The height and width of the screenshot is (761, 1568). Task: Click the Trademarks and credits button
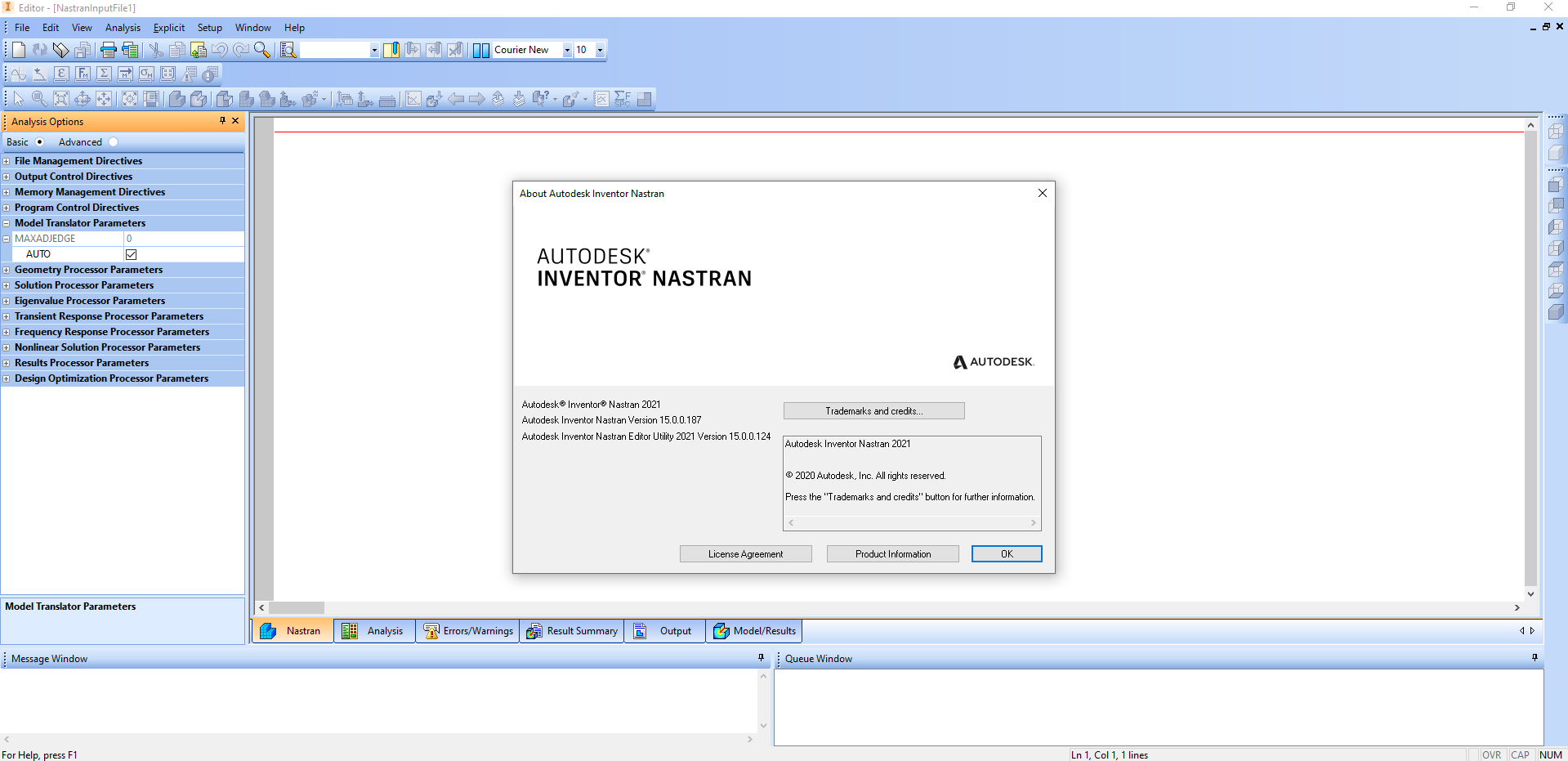point(873,411)
